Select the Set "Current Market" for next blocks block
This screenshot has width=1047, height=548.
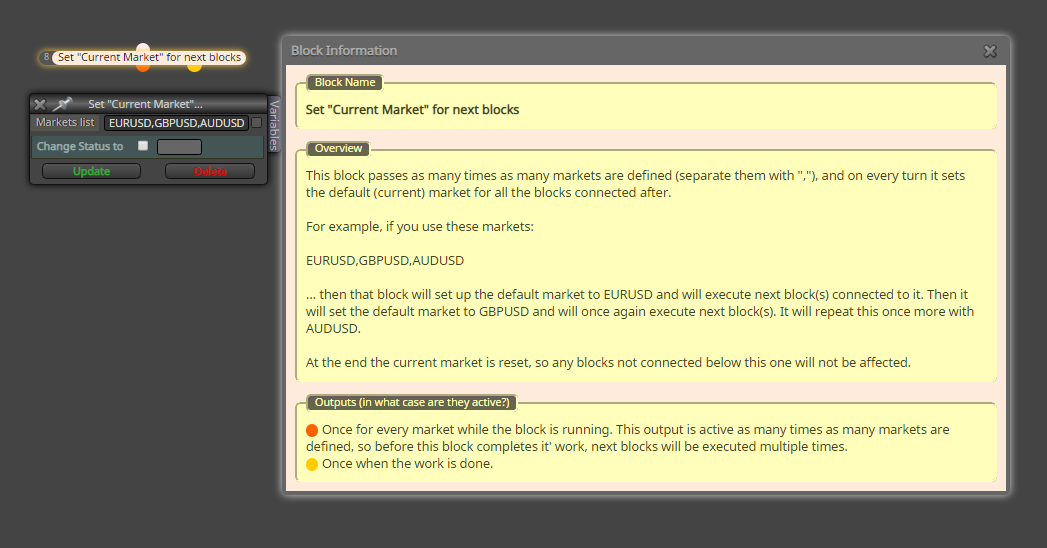[149, 57]
